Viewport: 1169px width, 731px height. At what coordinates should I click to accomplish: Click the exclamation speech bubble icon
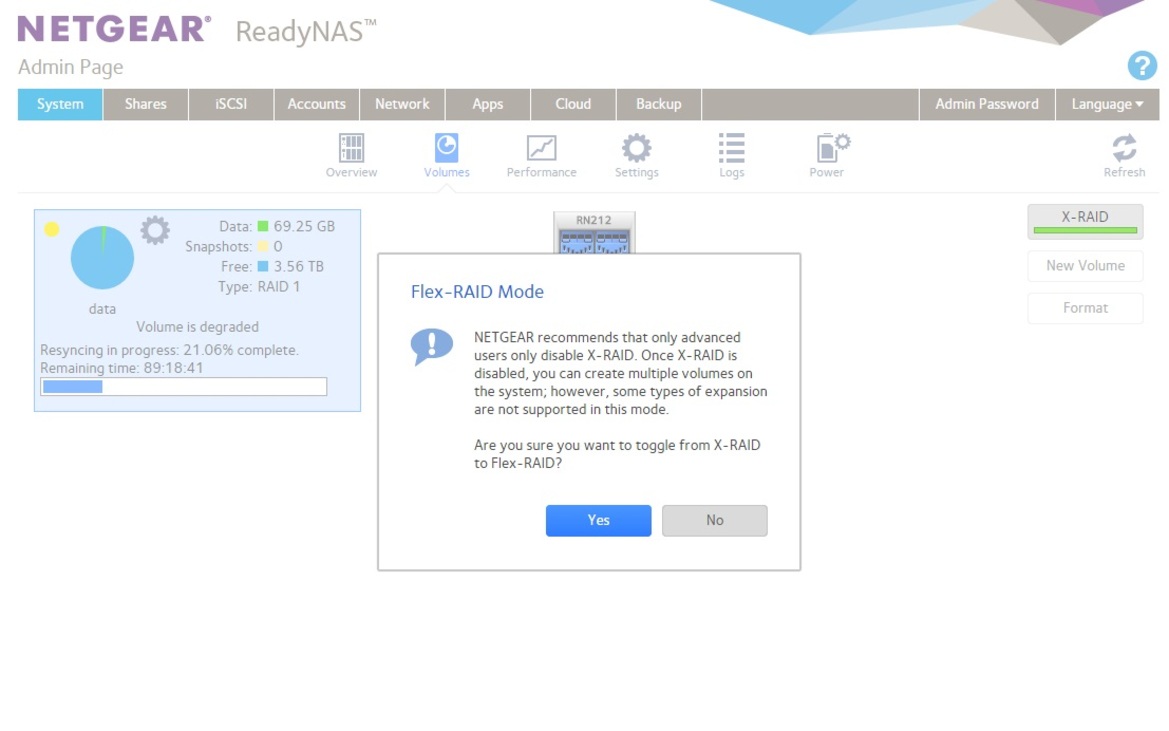click(432, 347)
